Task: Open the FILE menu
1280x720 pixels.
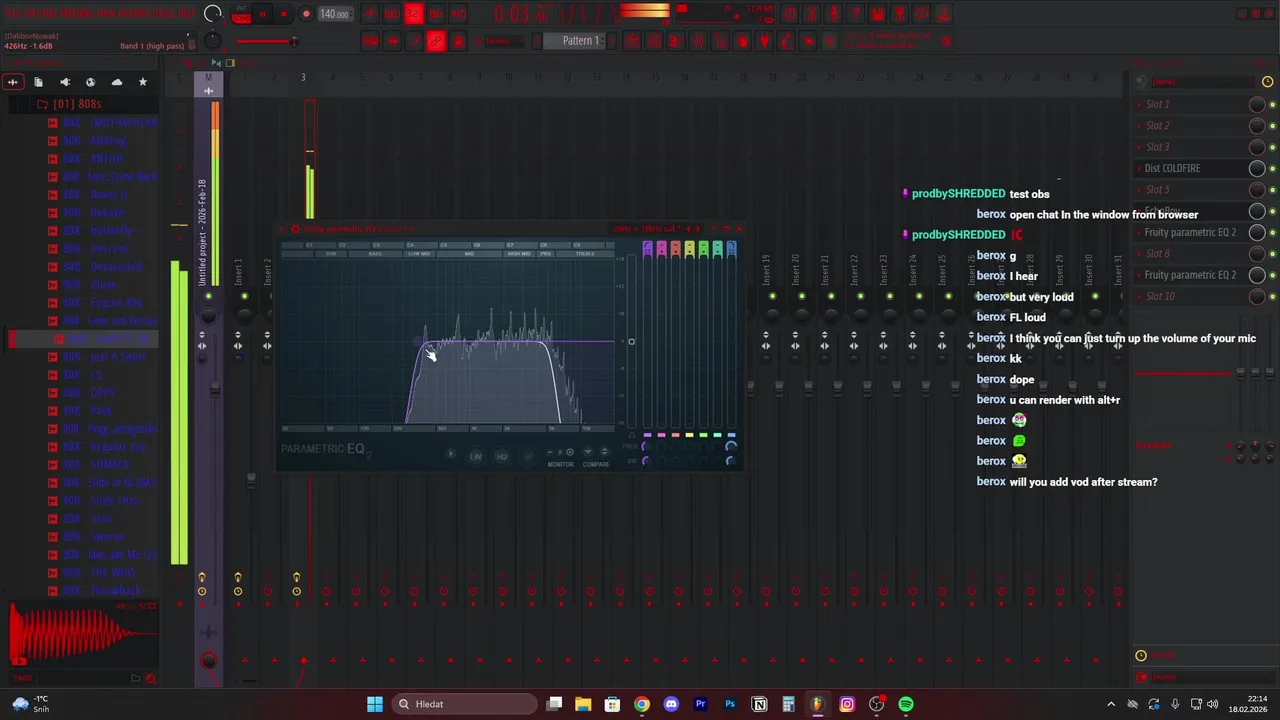Action: coord(12,13)
